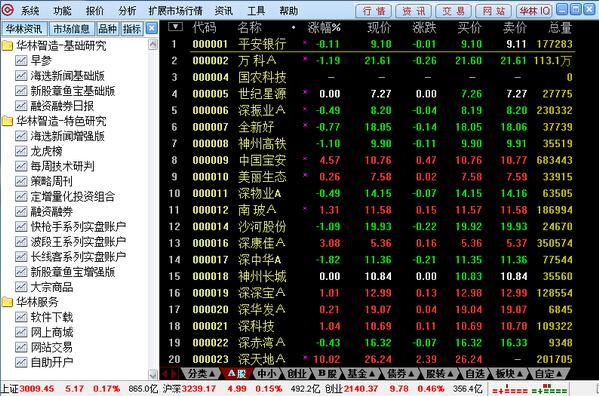The image size is (599, 396).
Task: Click the chart icon beside 每周技术研判
Action: click(21, 166)
